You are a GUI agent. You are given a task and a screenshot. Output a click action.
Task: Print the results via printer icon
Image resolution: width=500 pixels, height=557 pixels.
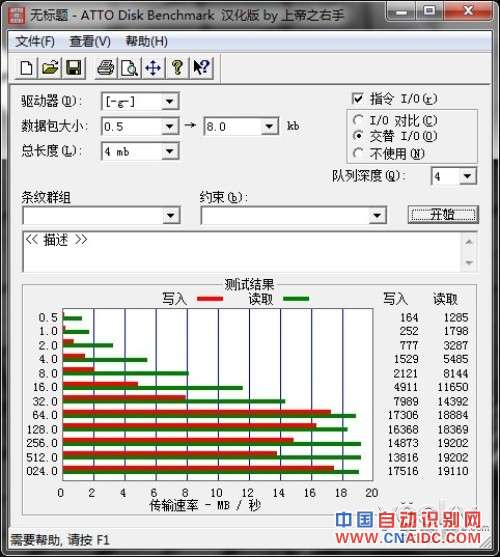(x=105, y=67)
